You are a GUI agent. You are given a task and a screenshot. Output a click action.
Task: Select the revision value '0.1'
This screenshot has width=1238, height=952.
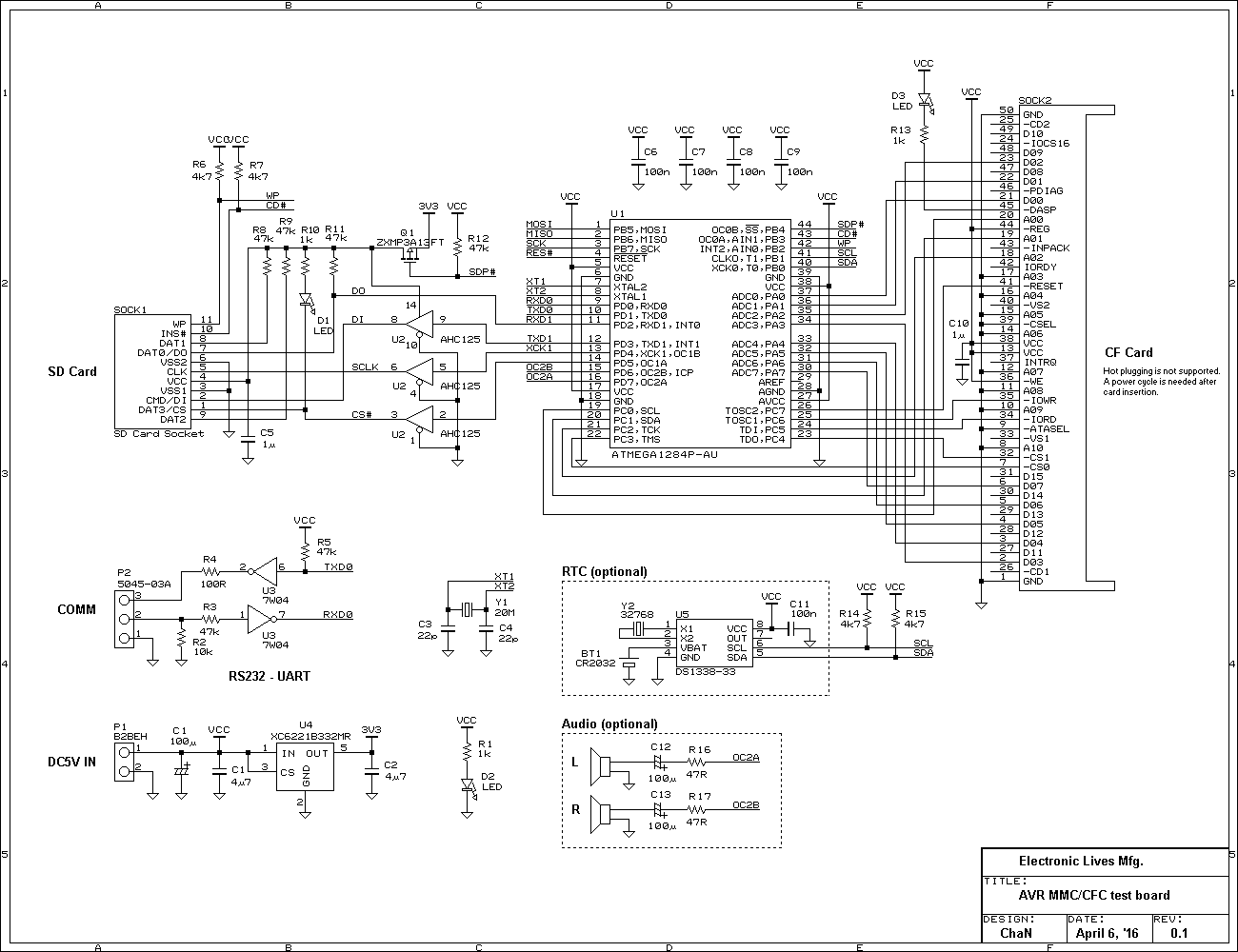1179,934
